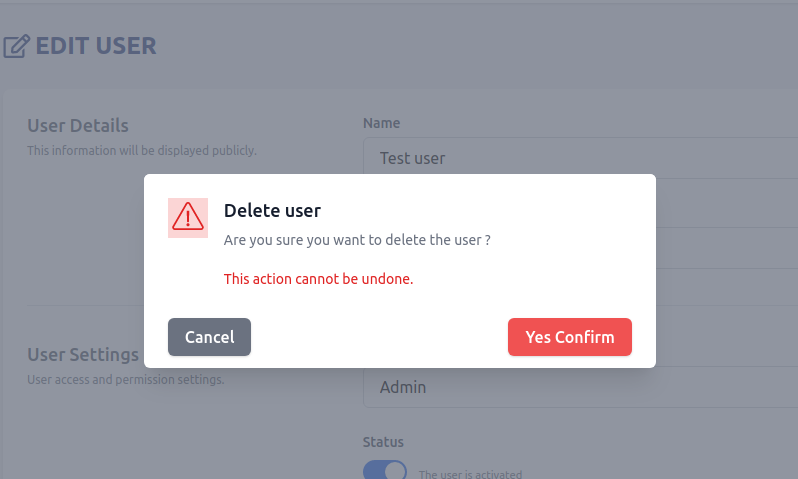Screen dimensions: 798x479
Task: Click the 'Are you sure' confirmation question
Action: click(357, 241)
